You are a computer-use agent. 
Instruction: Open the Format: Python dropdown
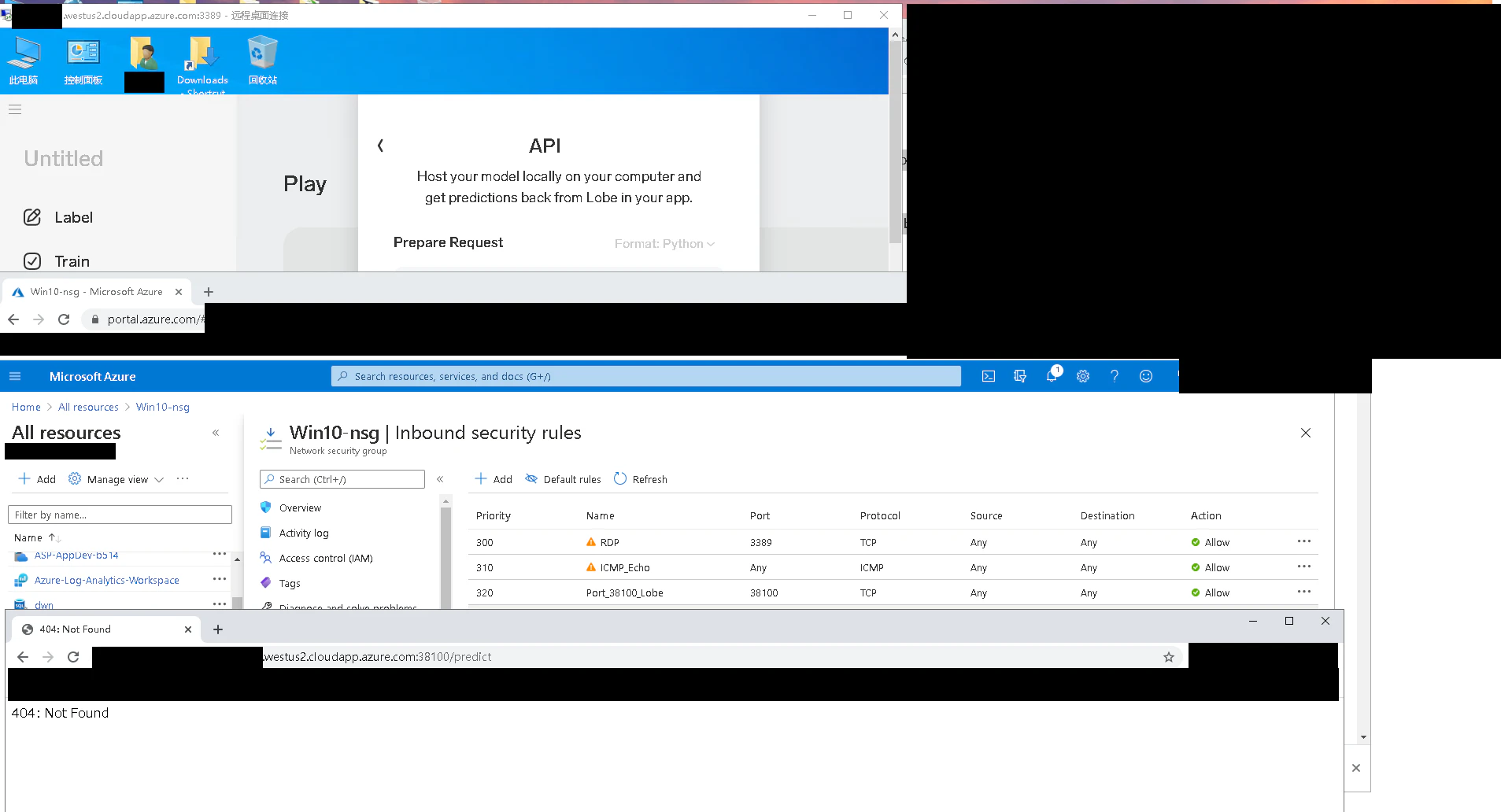coord(664,244)
